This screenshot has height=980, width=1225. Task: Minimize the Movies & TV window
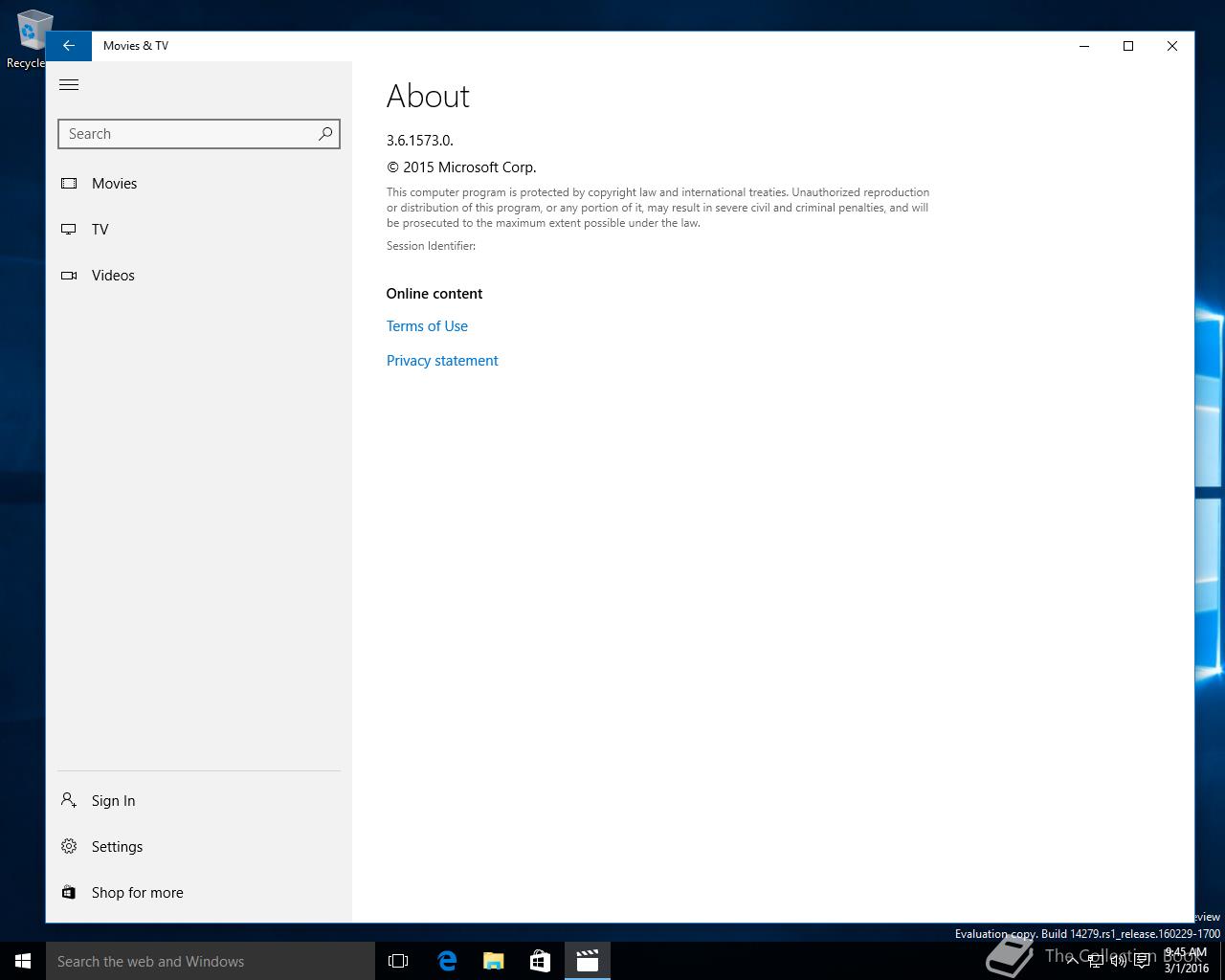click(1084, 46)
